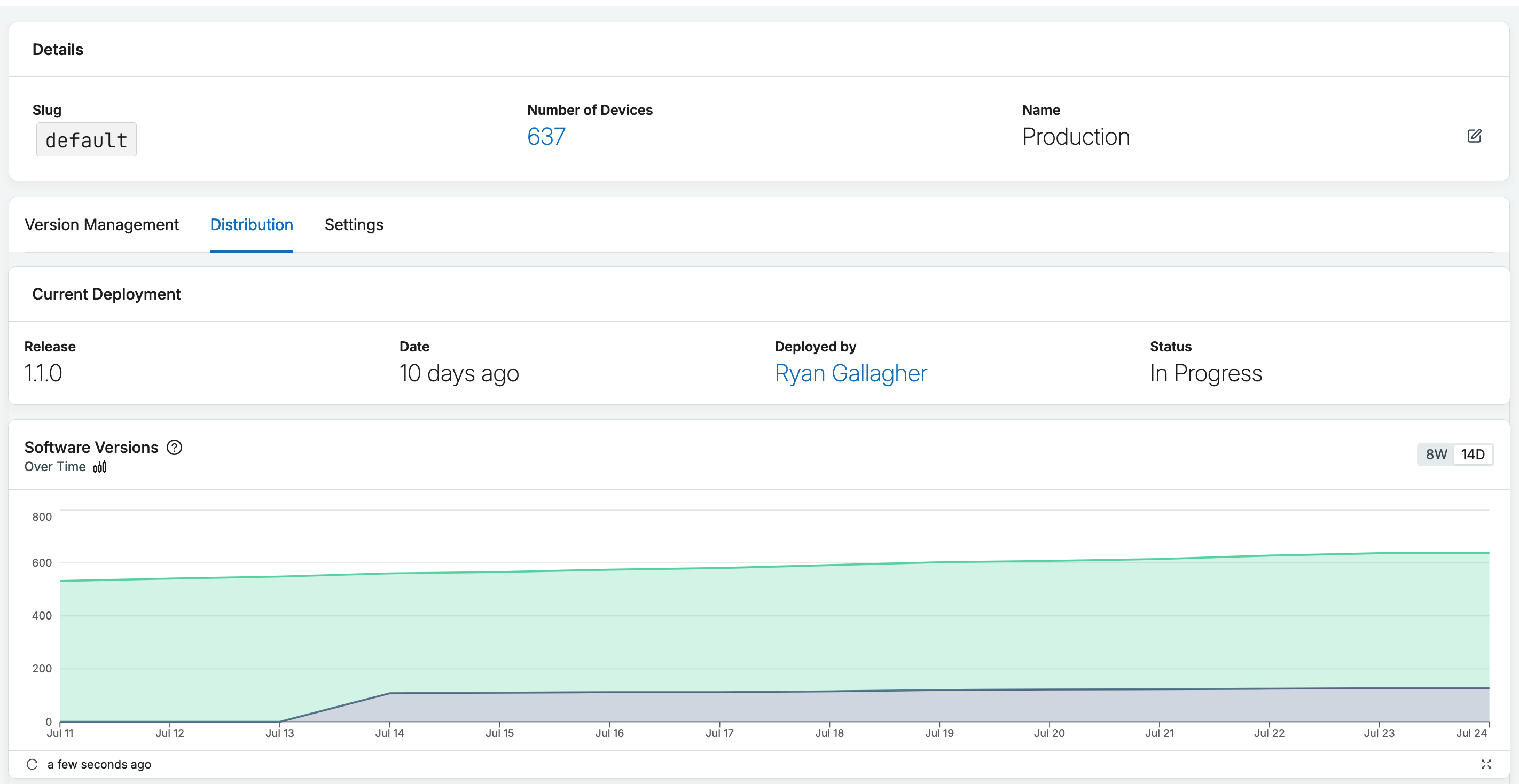The height and width of the screenshot is (784, 1519).
Task: Open Ryan Gallagher's profile link
Action: [x=851, y=373]
